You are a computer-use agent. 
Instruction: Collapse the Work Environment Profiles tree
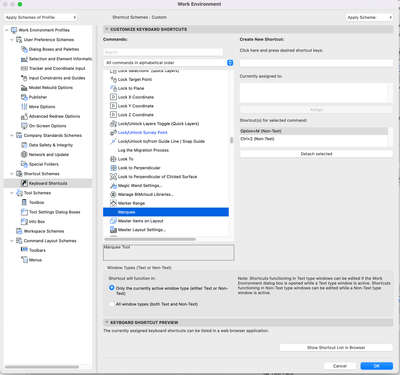tap(7, 30)
